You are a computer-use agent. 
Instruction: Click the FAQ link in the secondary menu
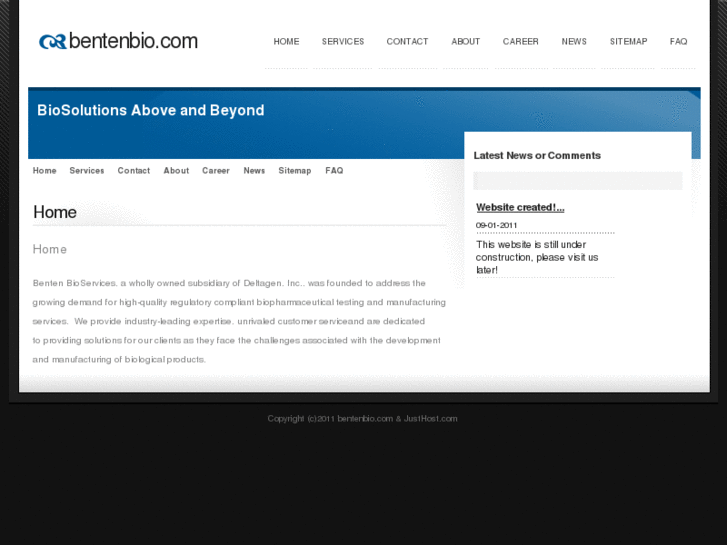(x=334, y=171)
